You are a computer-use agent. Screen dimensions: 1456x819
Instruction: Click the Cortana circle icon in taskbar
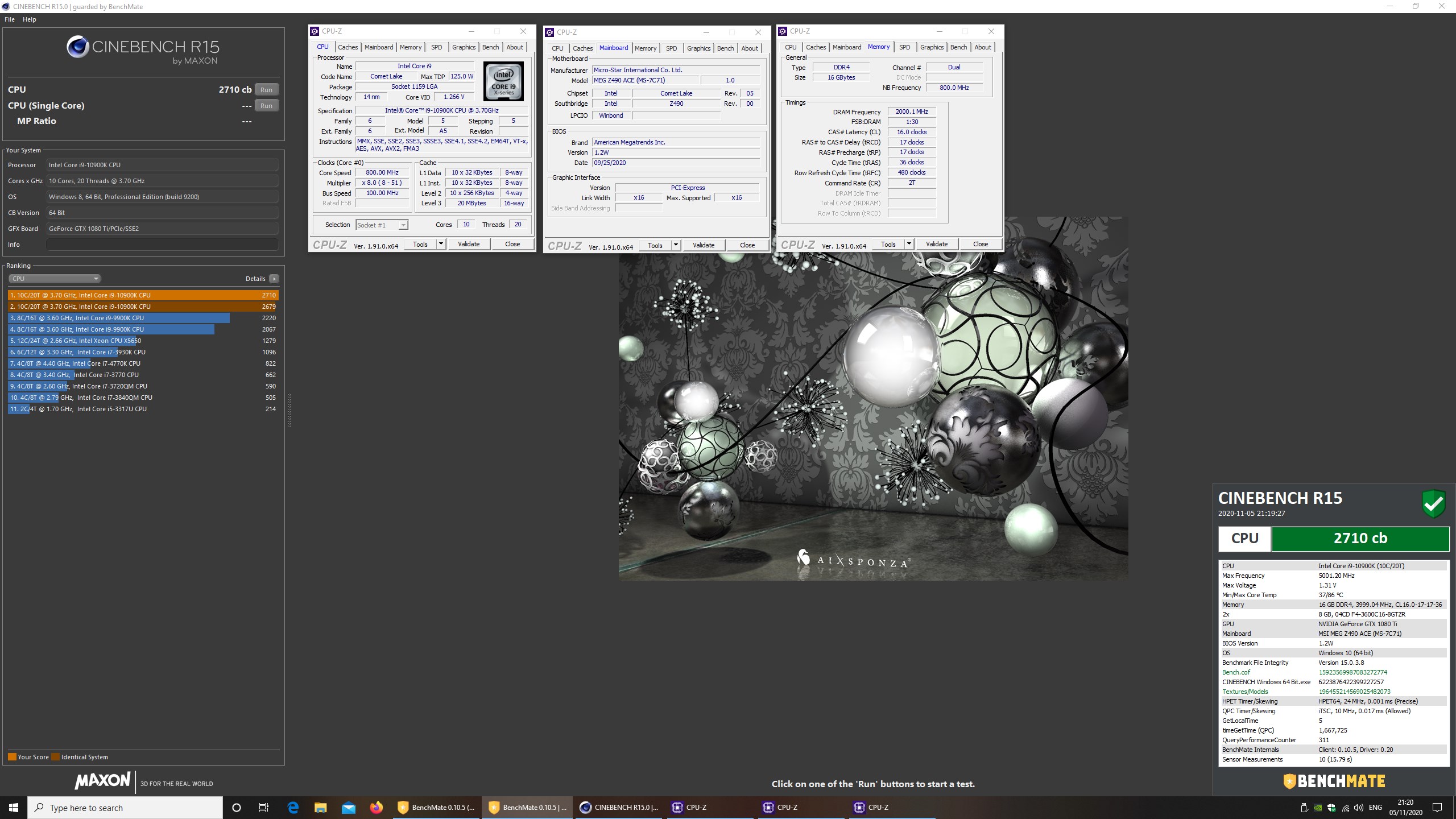(x=237, y=808)
